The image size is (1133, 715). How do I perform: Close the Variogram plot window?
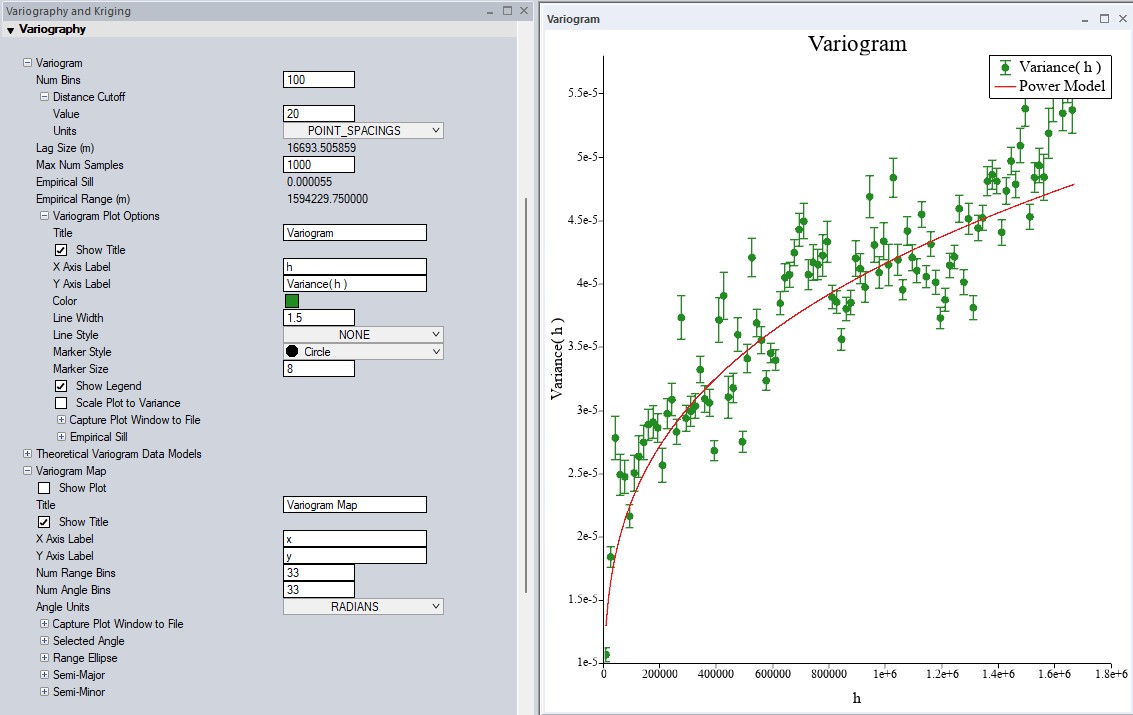pos(1123,19)
